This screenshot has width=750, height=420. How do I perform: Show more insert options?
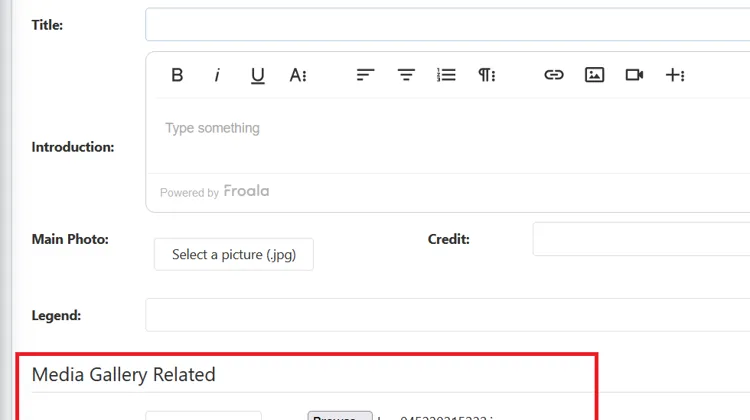pos(675,75)
